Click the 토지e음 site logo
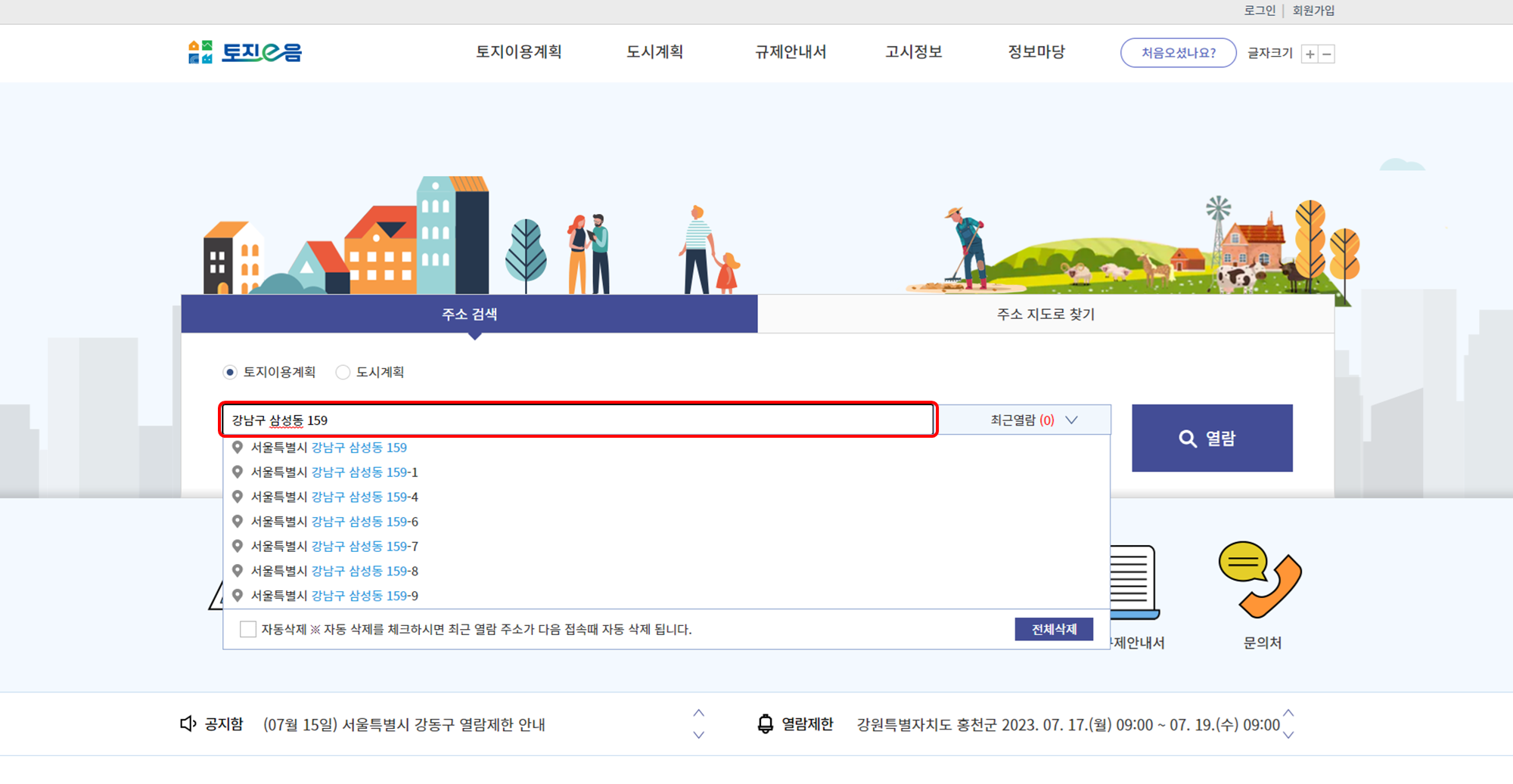The width and height of the screenshot is (1513, 784). 244,52
